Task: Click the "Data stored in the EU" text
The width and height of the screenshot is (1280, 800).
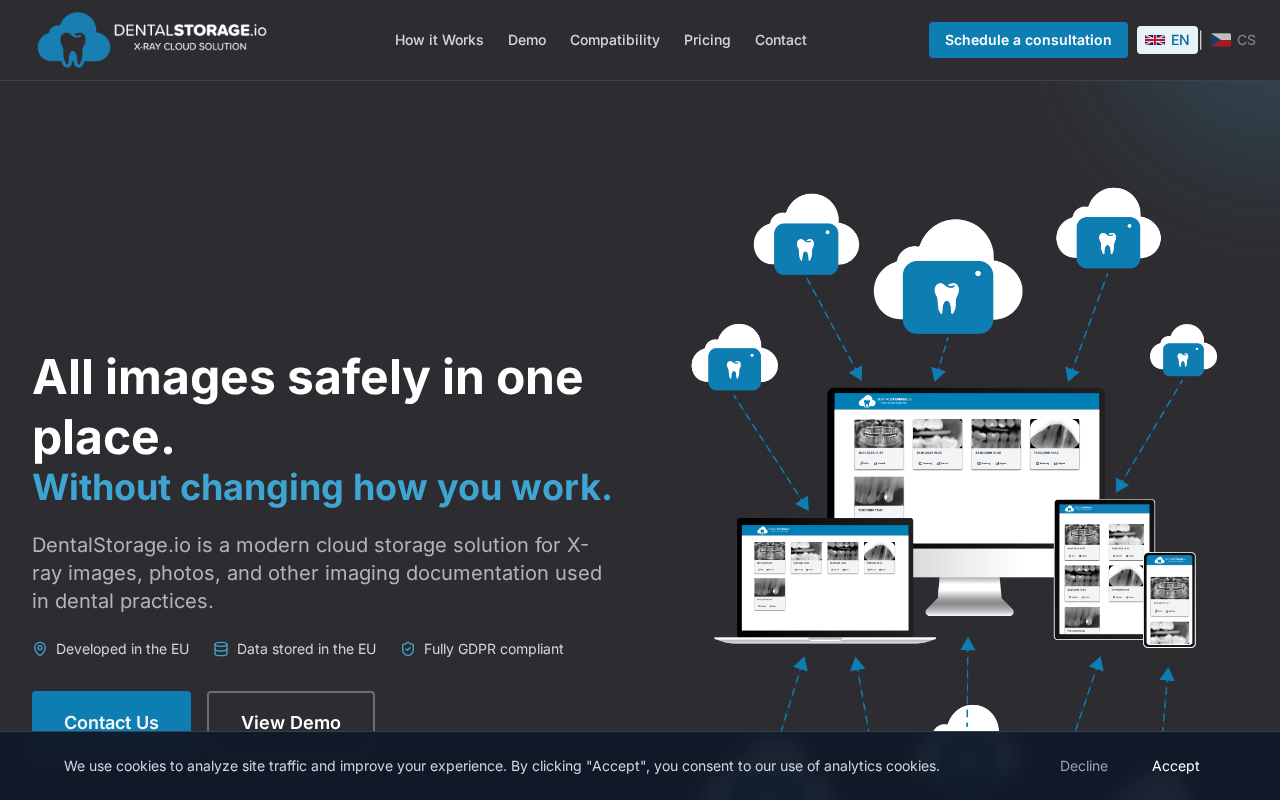Action: pyautogui.click(x=306, y=649)
